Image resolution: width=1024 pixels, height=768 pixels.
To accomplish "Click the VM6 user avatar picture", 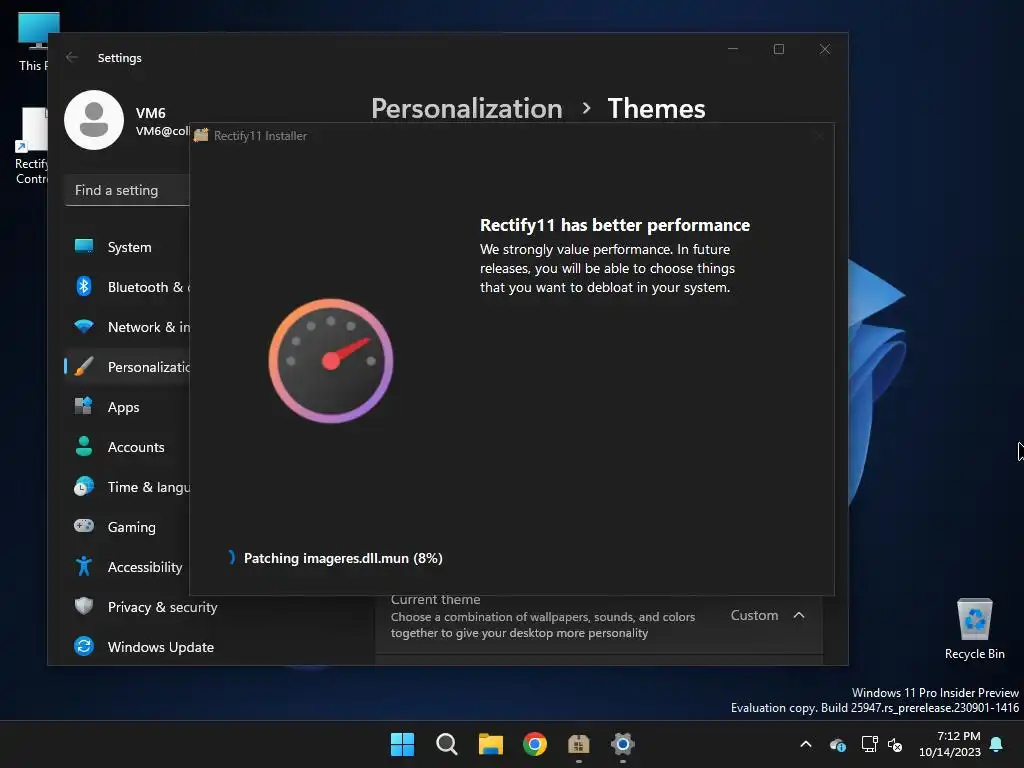I will coord(94,120).
